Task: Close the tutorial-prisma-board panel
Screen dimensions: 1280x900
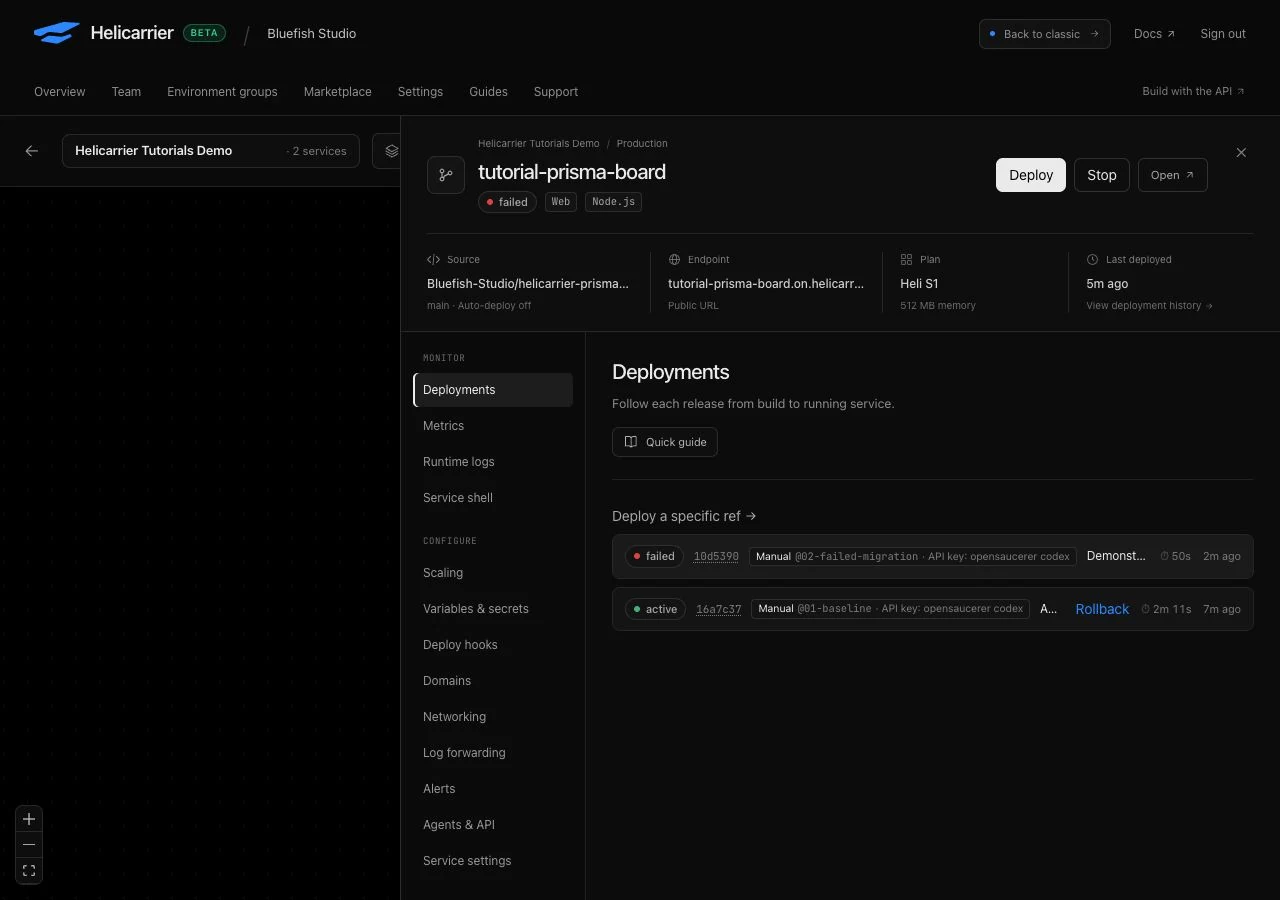Action: click(x=1241, y=153)
